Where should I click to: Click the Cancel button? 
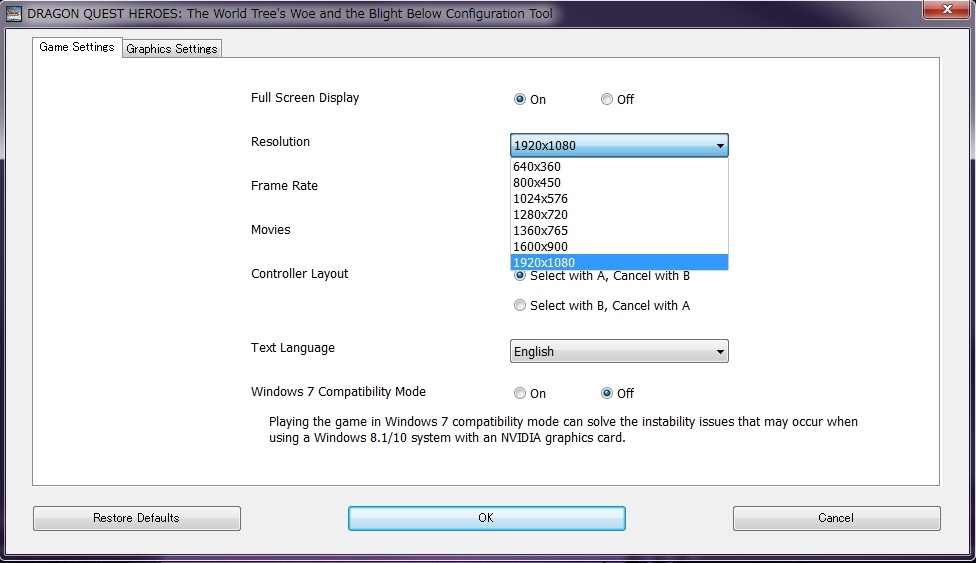pos(836,518)
